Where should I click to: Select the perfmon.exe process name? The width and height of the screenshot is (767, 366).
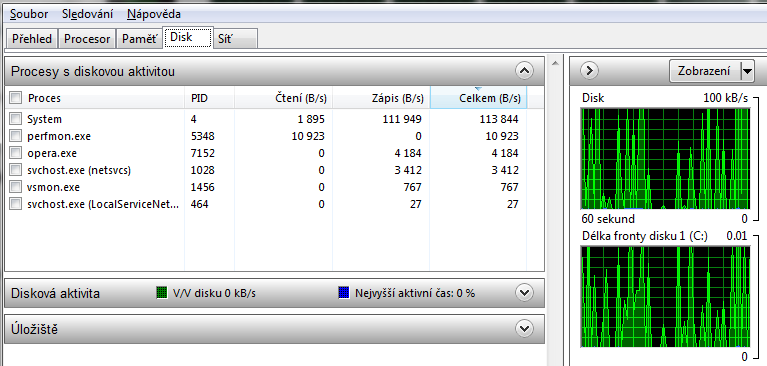59,136
